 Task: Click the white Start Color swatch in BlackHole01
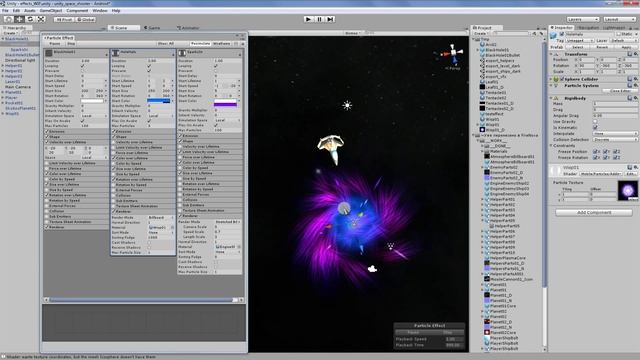tap(92, 101)
